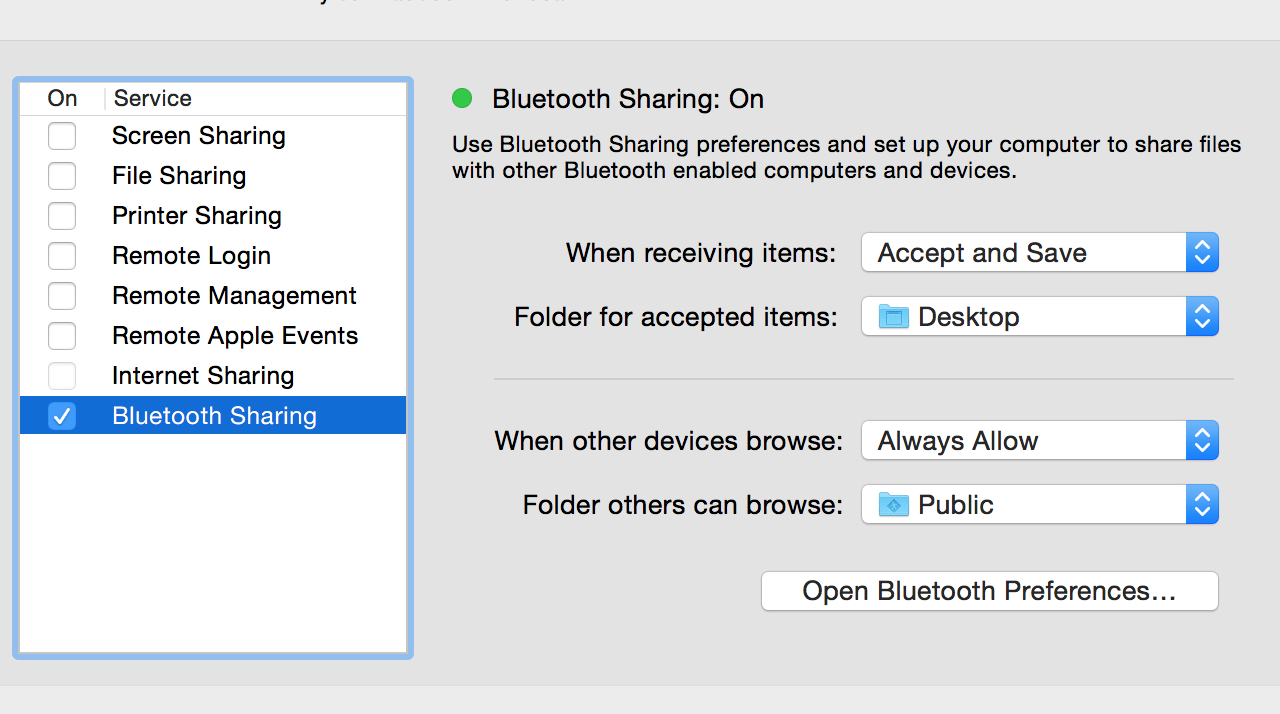Toggle the Remote Login checkbox

tap(62, 256)
